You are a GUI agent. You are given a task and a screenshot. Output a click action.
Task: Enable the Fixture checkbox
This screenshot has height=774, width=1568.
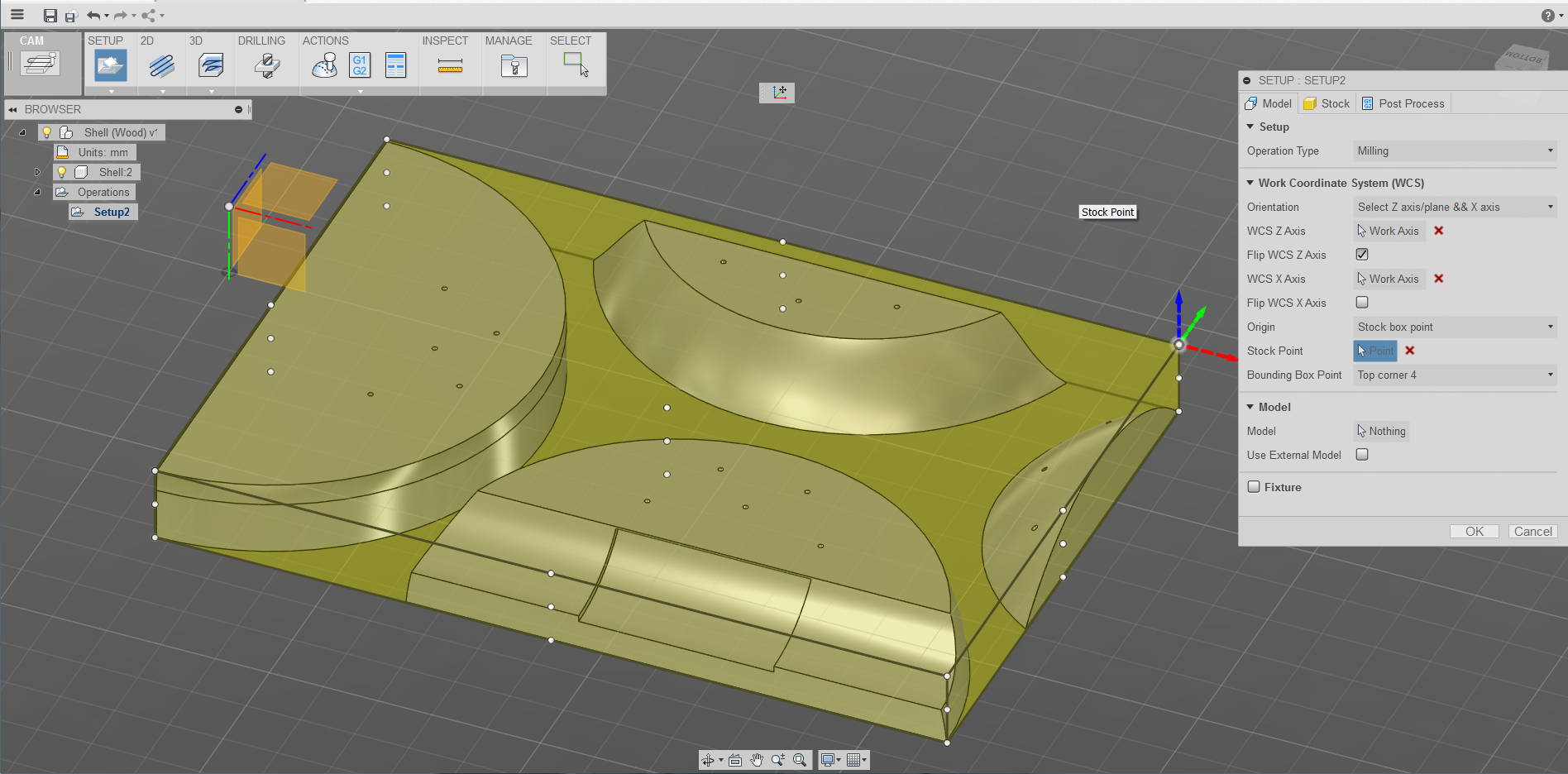pyautogui.click(x=1254, y=486)
